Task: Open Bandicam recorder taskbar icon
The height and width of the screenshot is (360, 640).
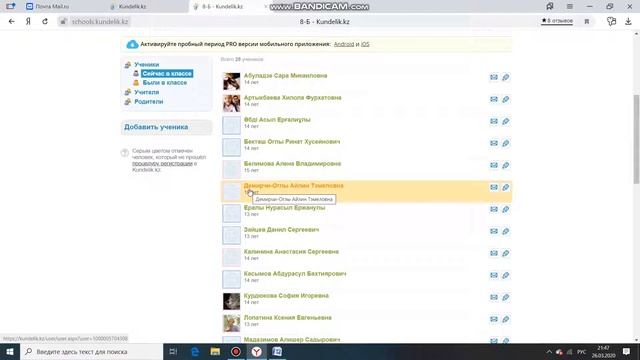Action: click(x=236, y=351)
